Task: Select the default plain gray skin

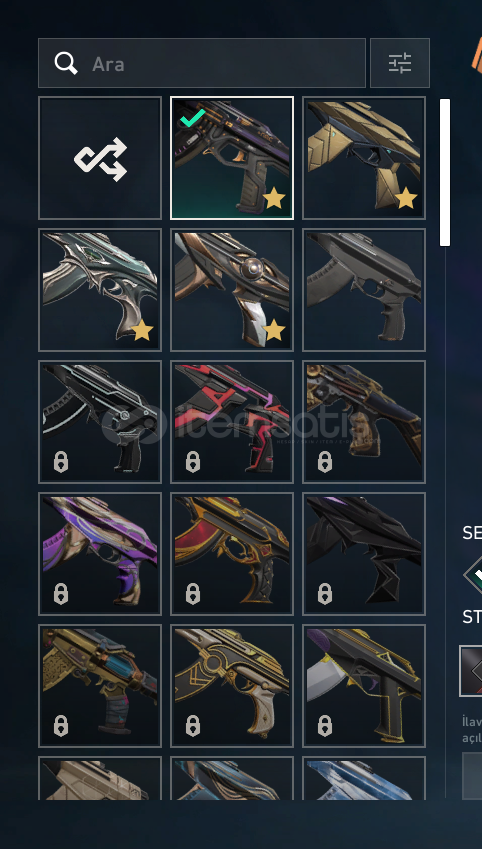Action: [364, 290]
